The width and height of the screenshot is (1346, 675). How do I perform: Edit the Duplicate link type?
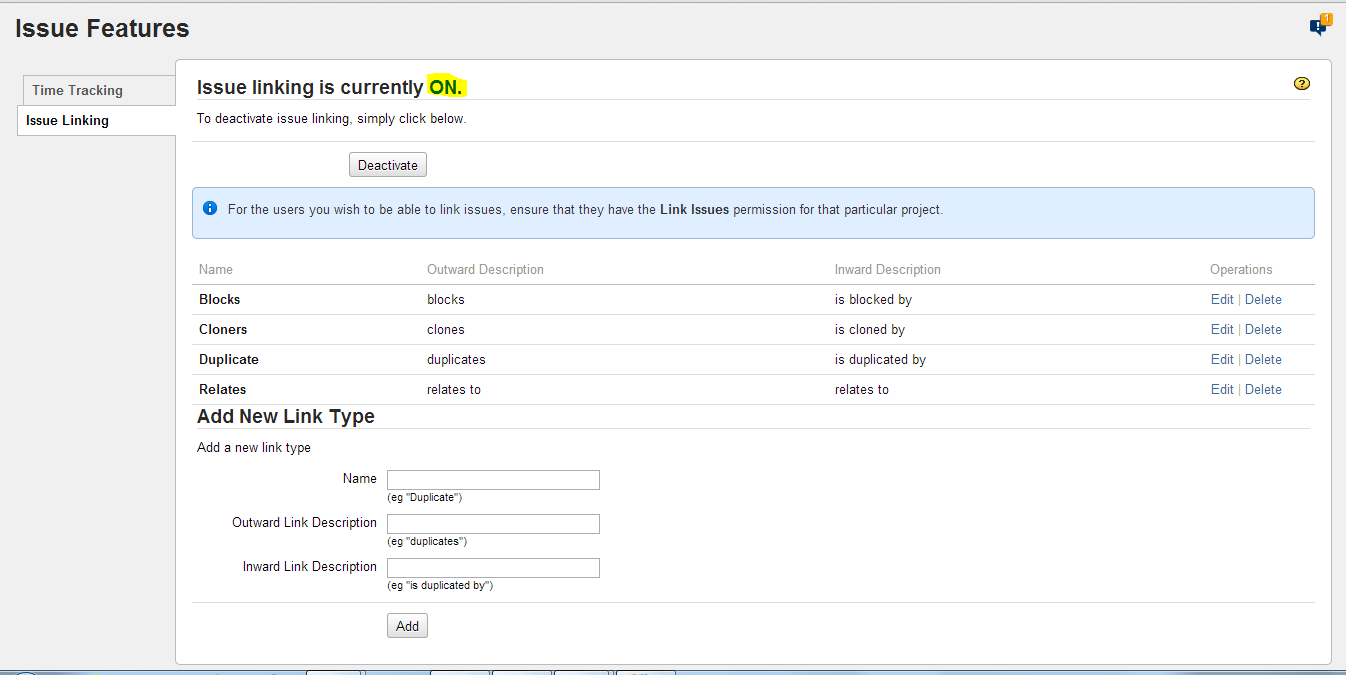point(1222,359)
